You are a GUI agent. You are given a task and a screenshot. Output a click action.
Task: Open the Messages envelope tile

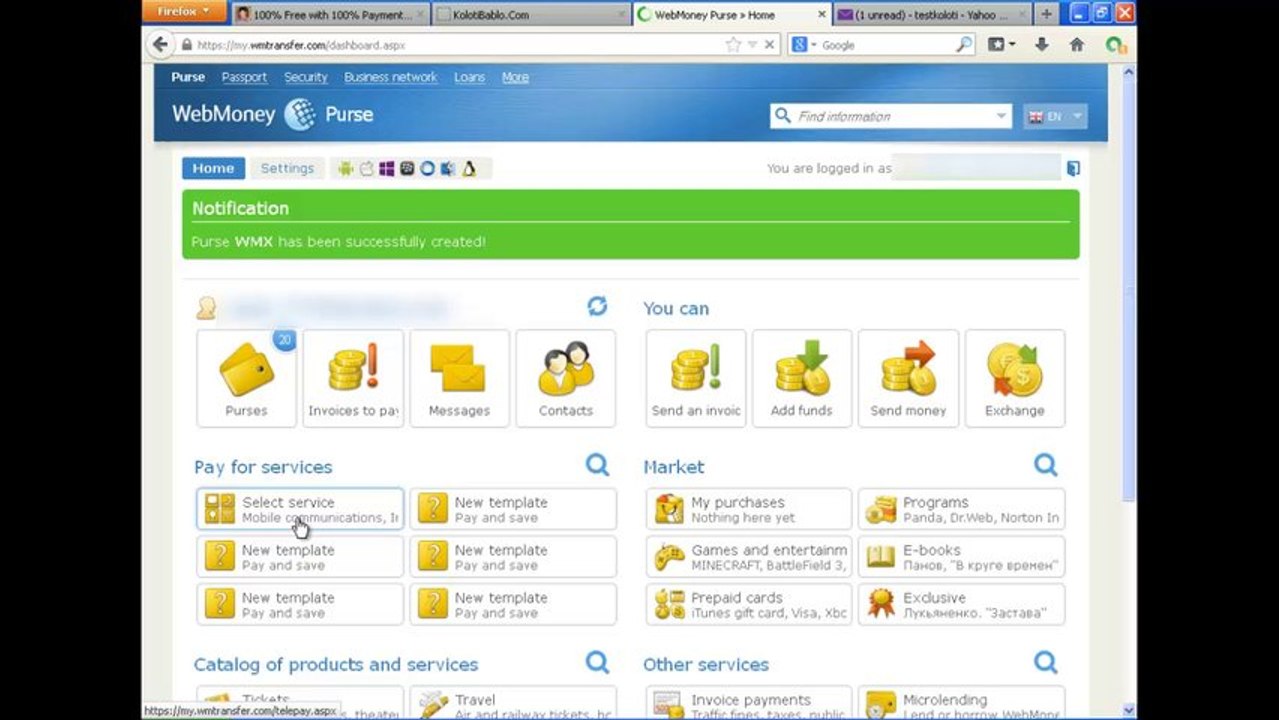459,378
